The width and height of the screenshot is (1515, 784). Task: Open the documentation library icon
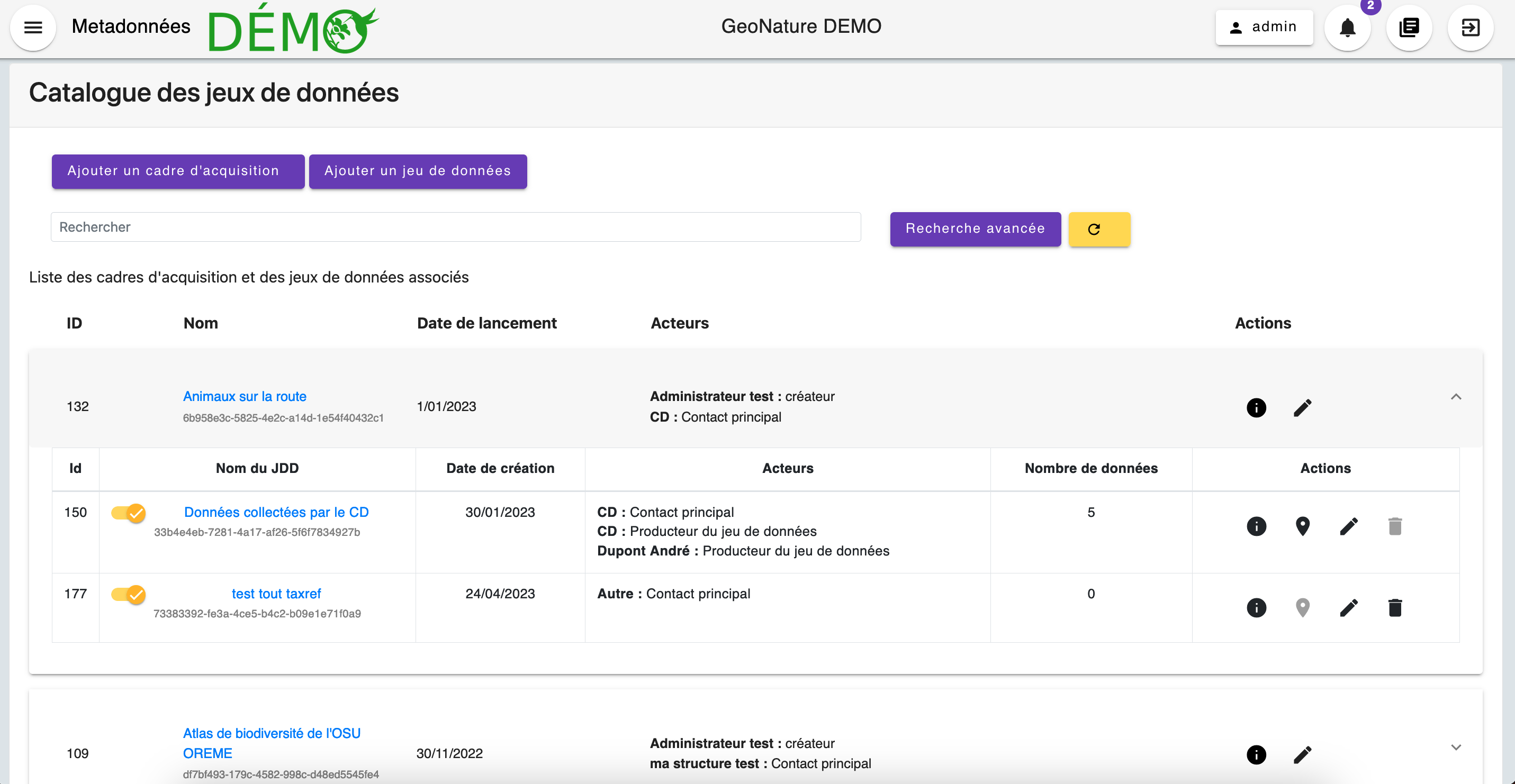coord(1409,28)
